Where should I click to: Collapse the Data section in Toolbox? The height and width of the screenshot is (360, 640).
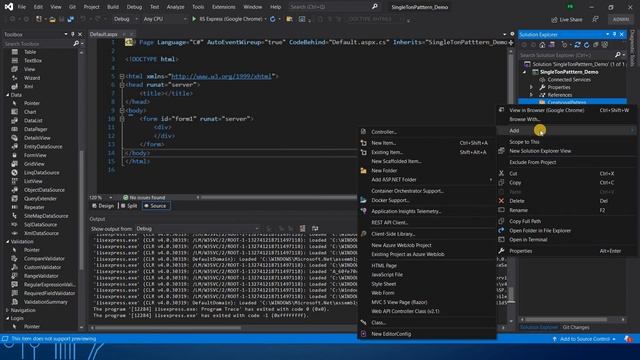click(x=7, y=95)
